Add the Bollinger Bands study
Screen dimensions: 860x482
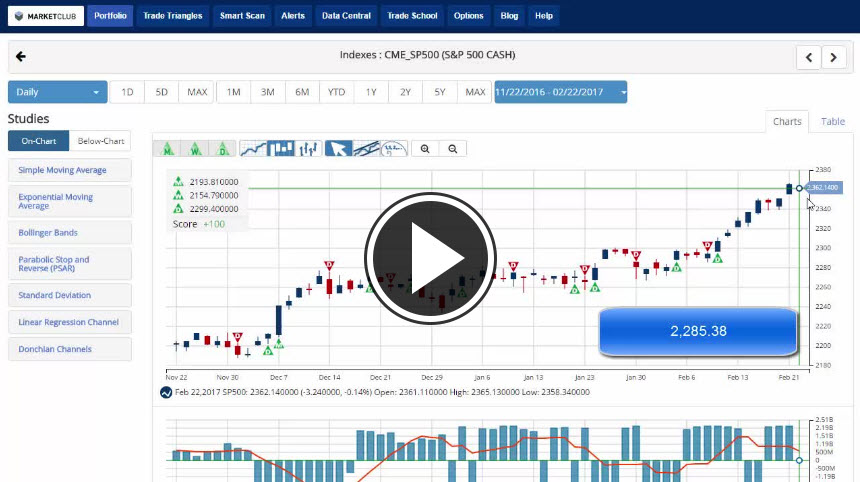69,232
